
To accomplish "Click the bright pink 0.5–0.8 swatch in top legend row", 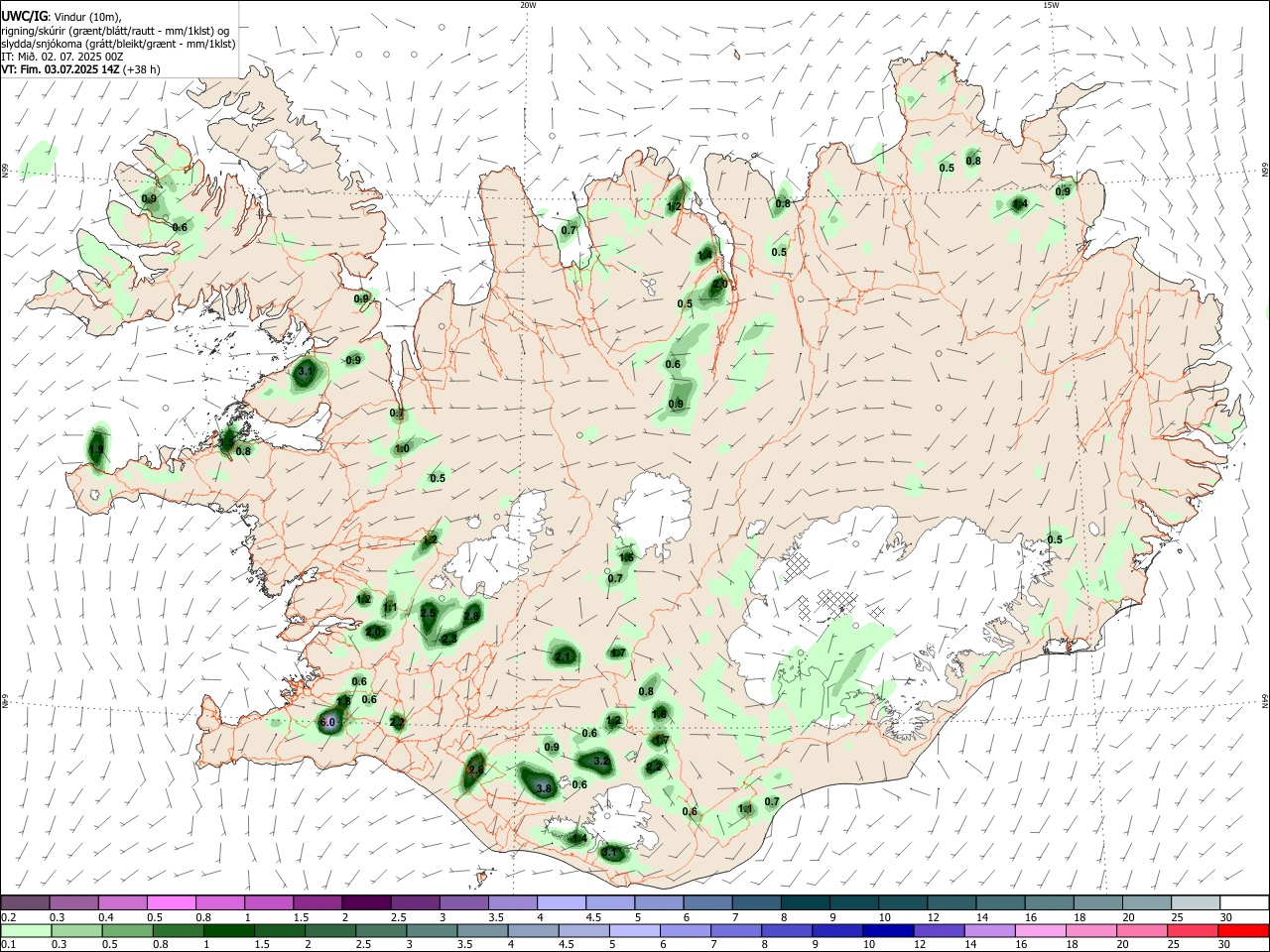I will [x=171, y=903].
